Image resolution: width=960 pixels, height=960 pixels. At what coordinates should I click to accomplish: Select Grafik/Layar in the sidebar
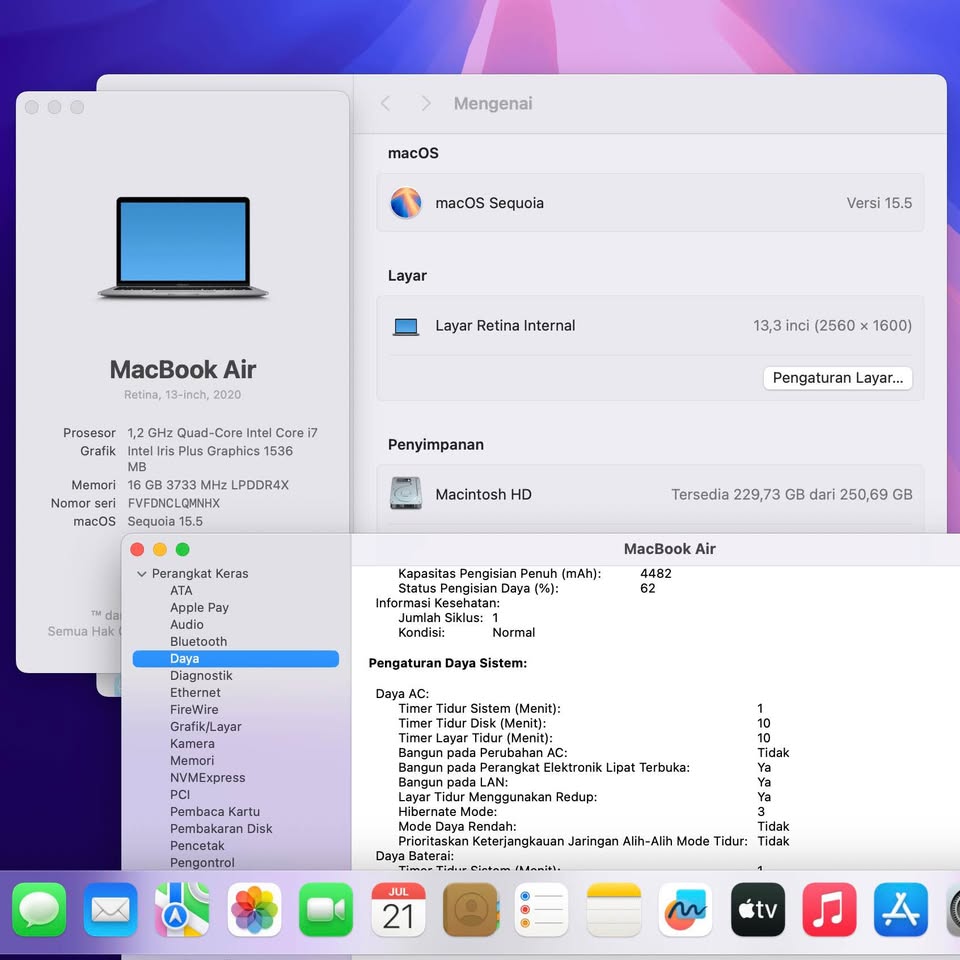[206, 727]
